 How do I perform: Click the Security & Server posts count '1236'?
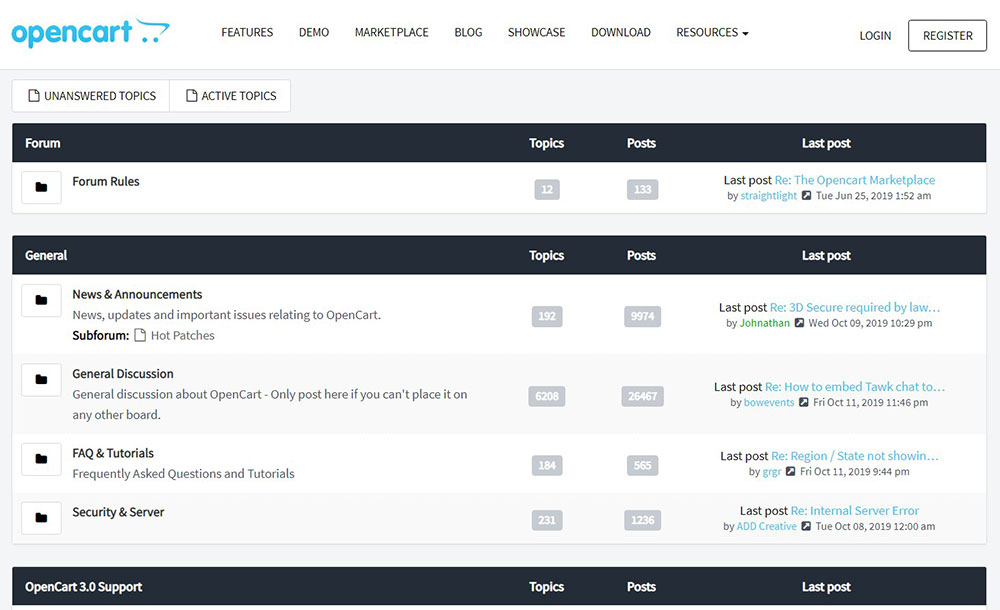click(642, 520)
